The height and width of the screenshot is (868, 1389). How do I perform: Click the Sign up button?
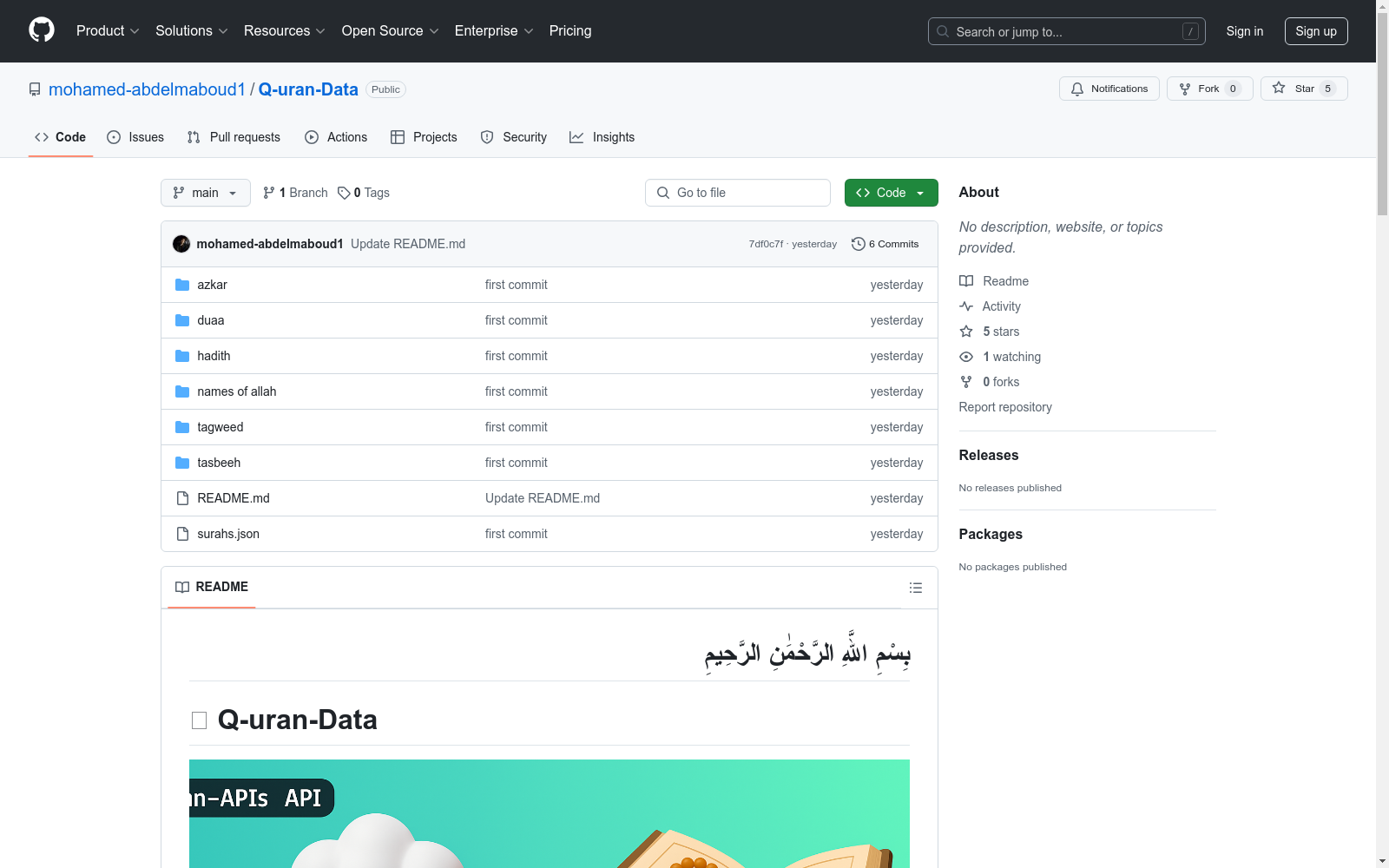coord(1316,31)
